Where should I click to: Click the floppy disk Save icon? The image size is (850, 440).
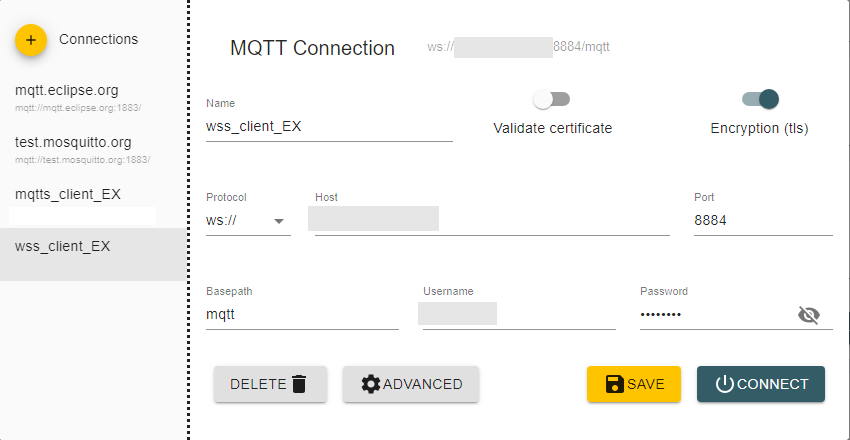pyautogui.click(x=615, y=384)
